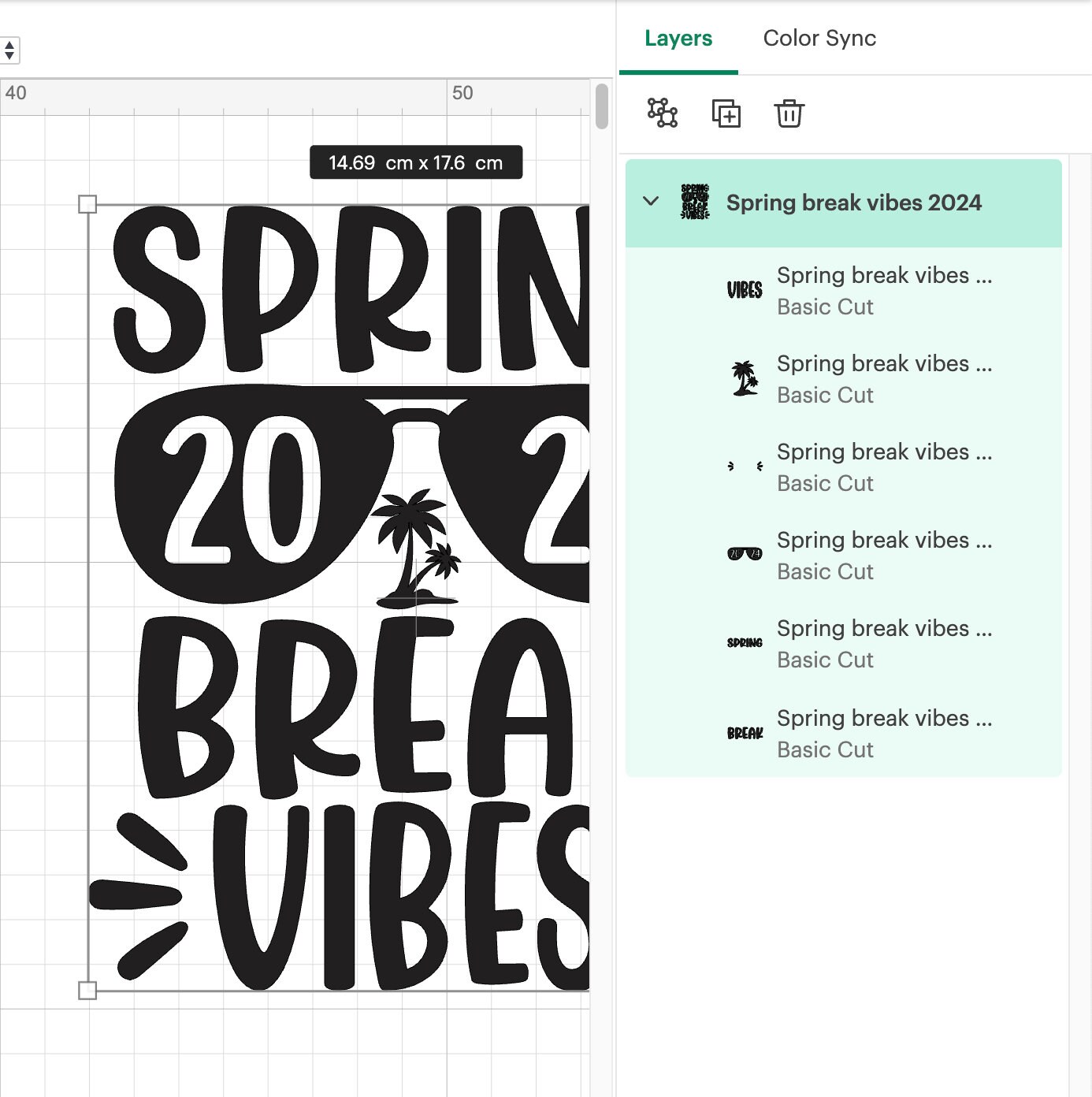This screenshot has height=1097, width=1092.
Task: Click the Spring break vibes 2024 group name
Action: click(853, 203)
